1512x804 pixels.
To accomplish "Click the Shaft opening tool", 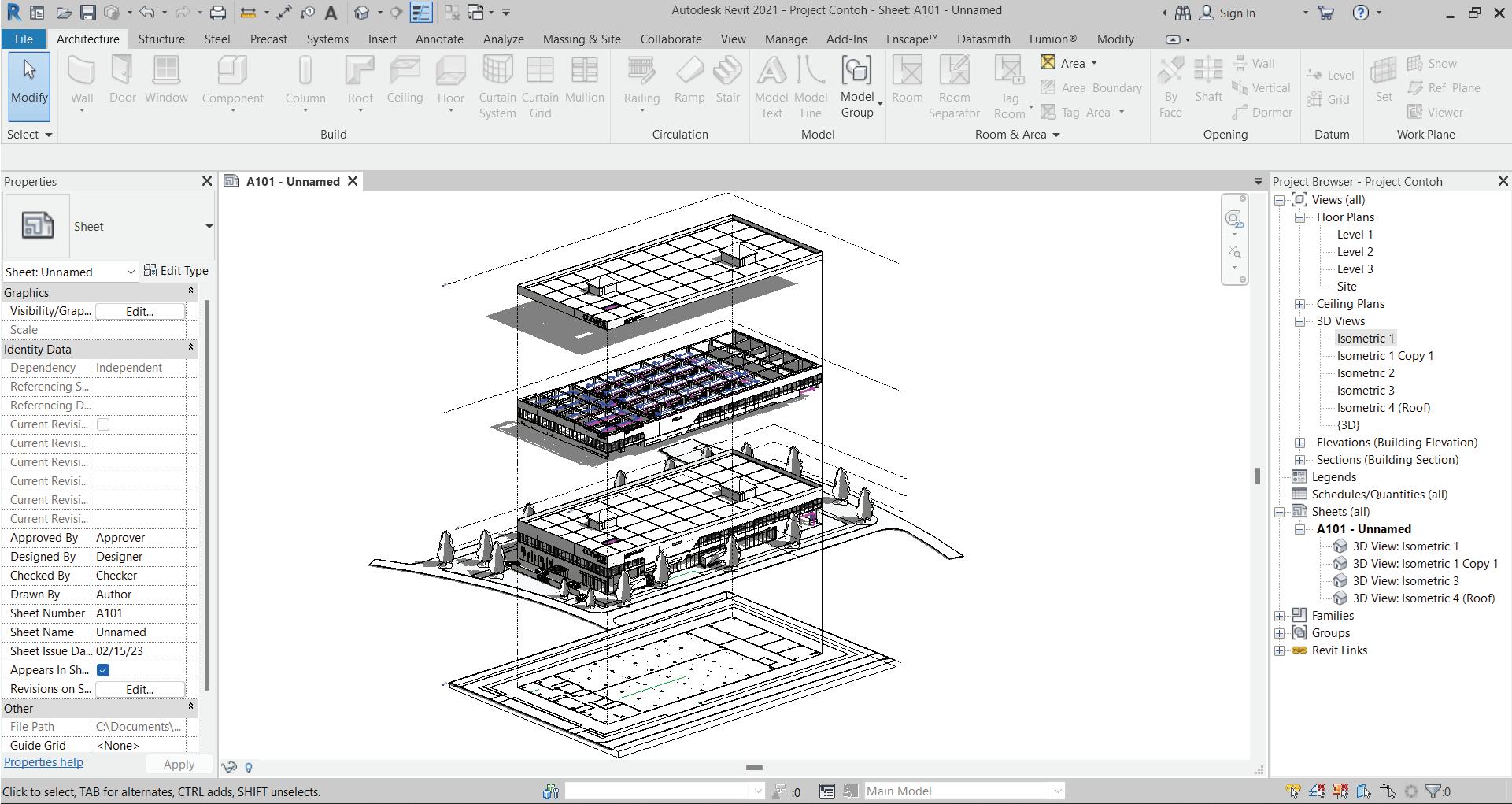I will [1207, 79].
